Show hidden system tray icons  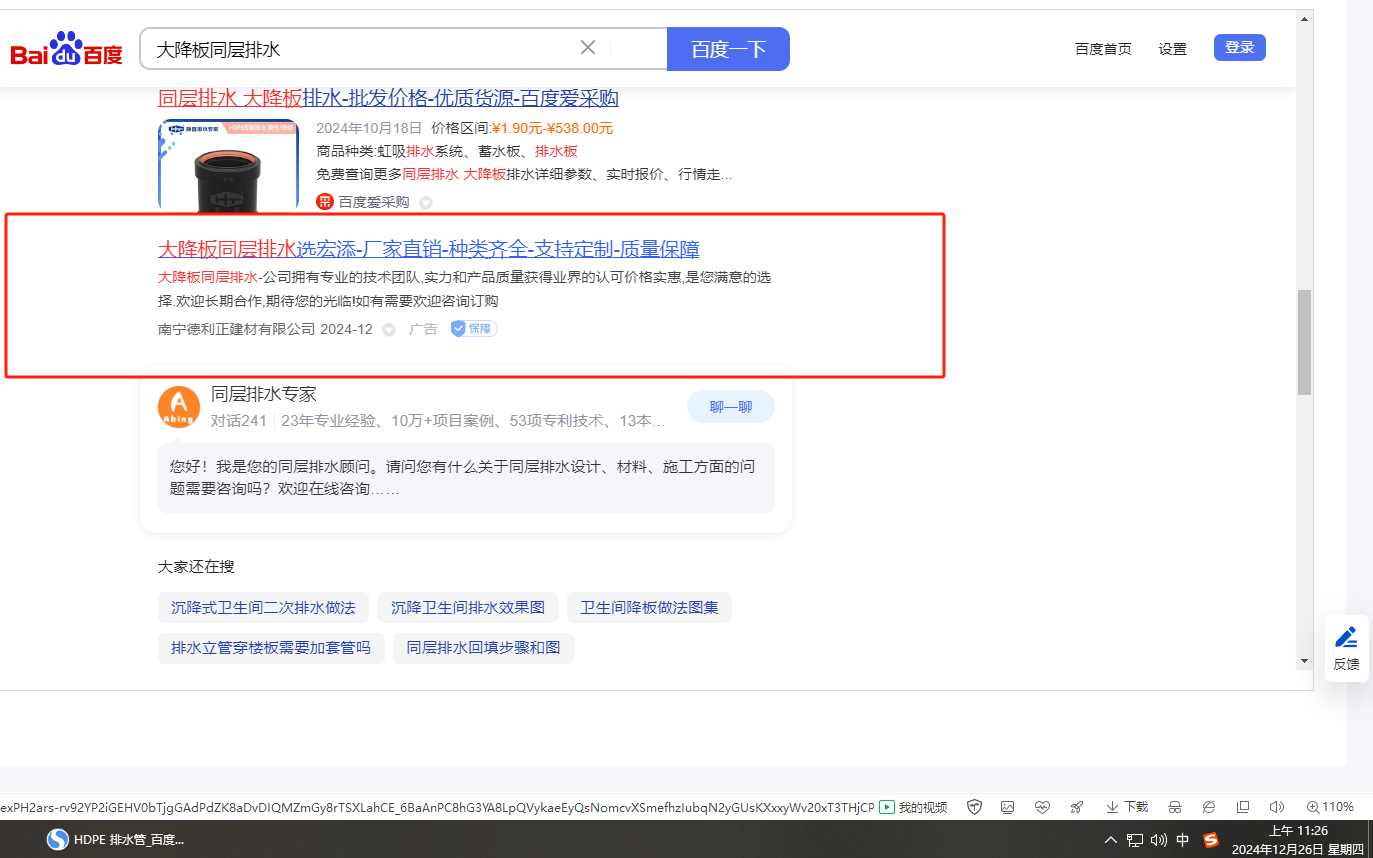[x=1110, y=840]
